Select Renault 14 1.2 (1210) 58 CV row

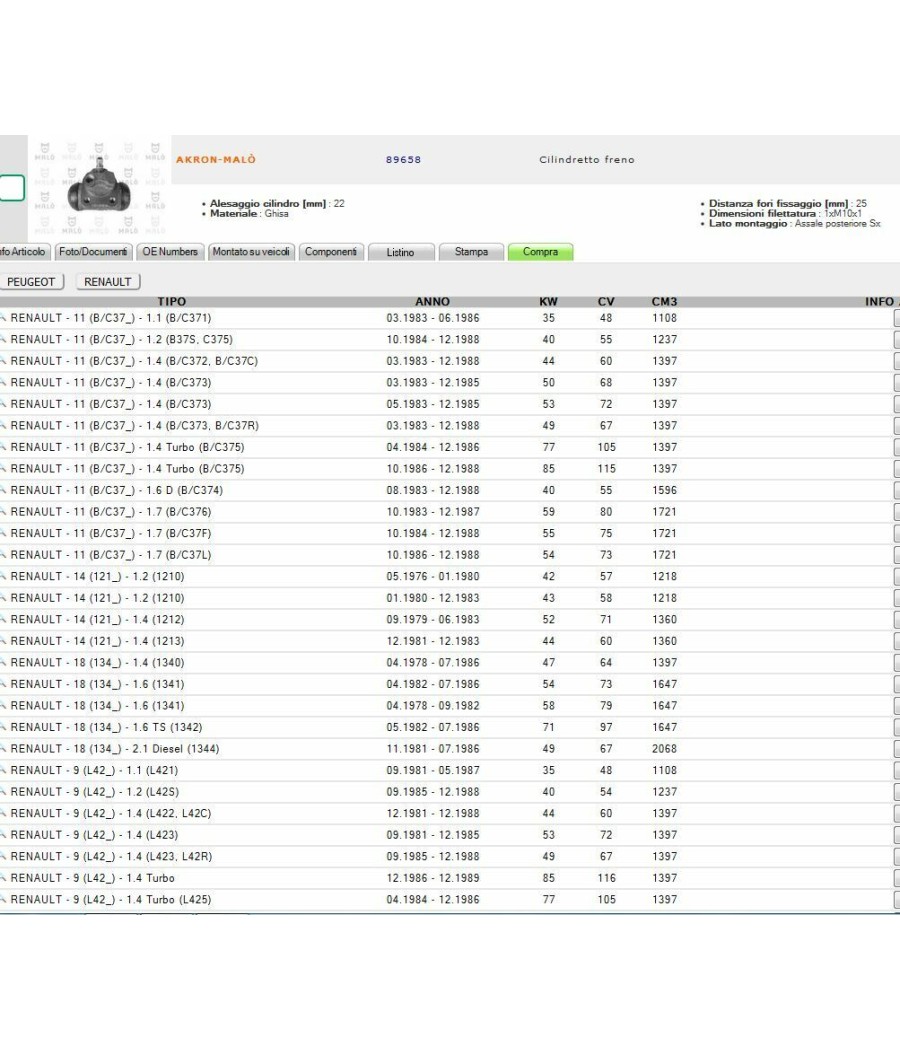449,598
